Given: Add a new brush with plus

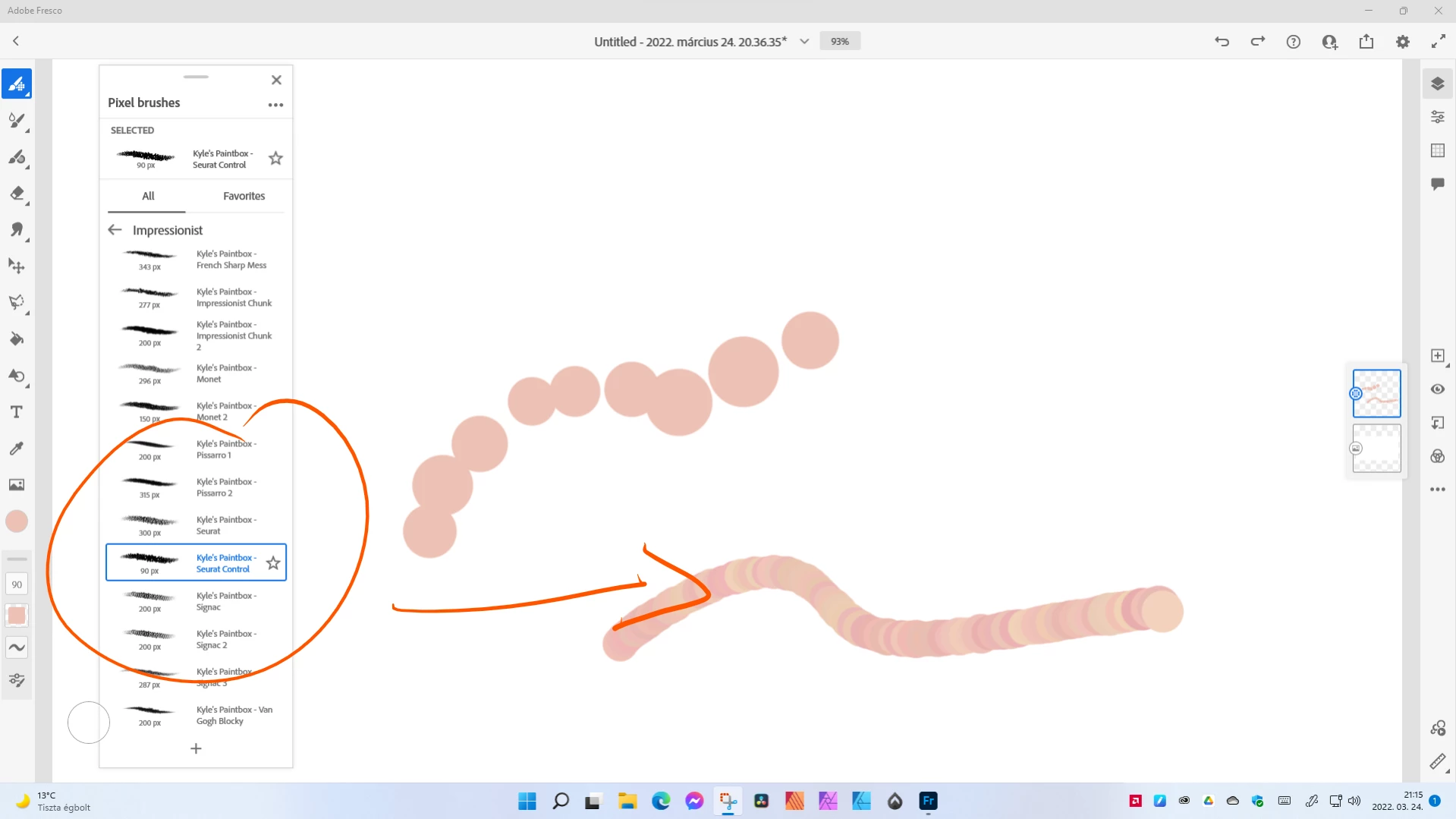Looking at the screenshot, I should pyautogui.click(x=196, y=749).
